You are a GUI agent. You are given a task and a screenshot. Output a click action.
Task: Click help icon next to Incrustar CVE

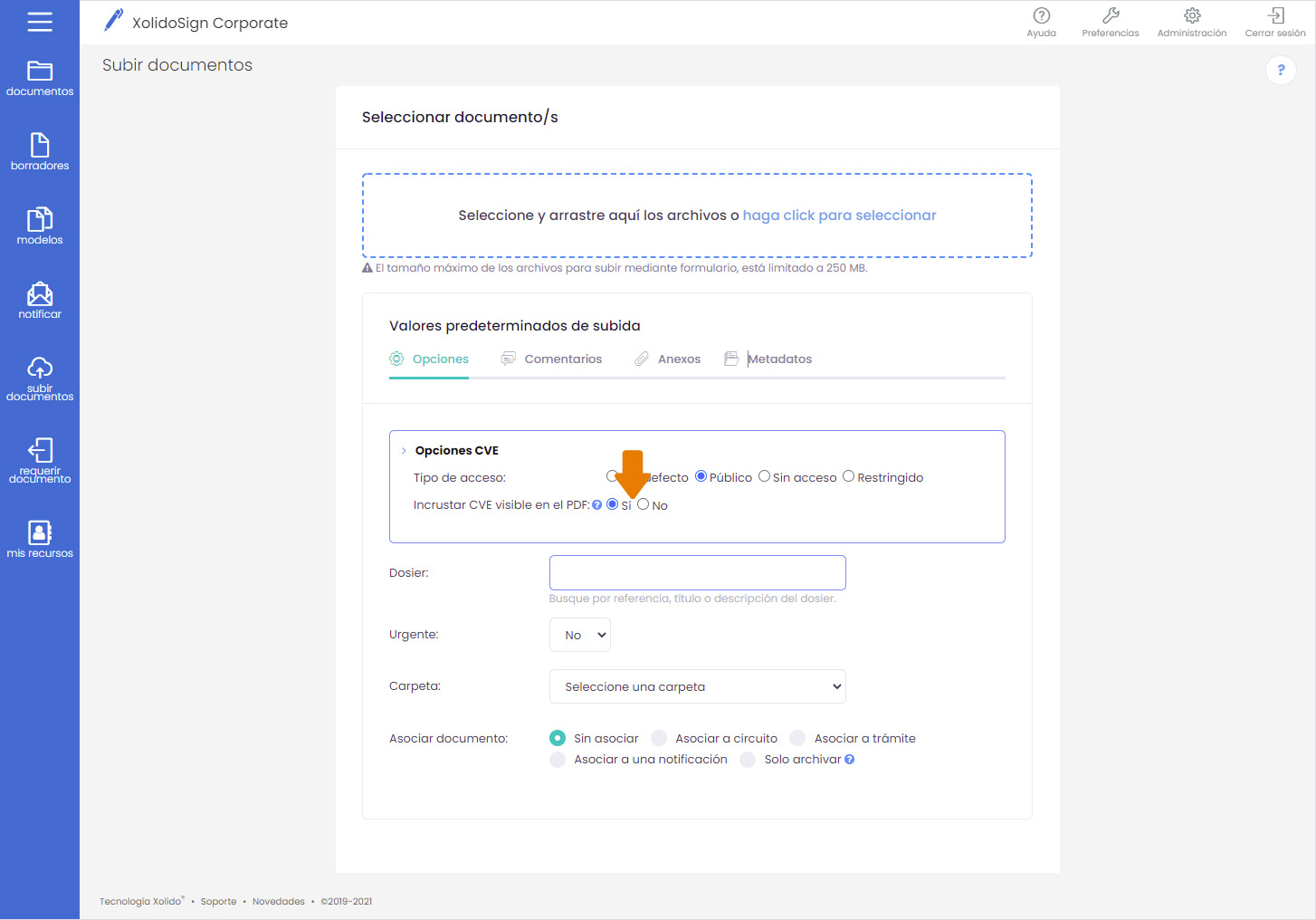click(597, 505)
